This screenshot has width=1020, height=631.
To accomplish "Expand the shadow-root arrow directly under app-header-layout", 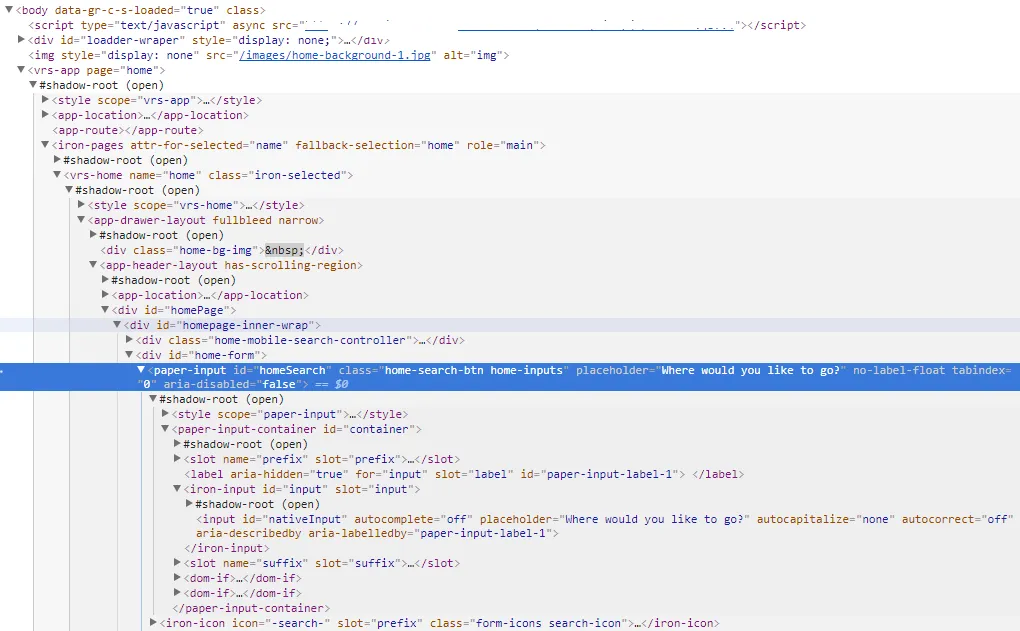I will (x=105, y=280).
